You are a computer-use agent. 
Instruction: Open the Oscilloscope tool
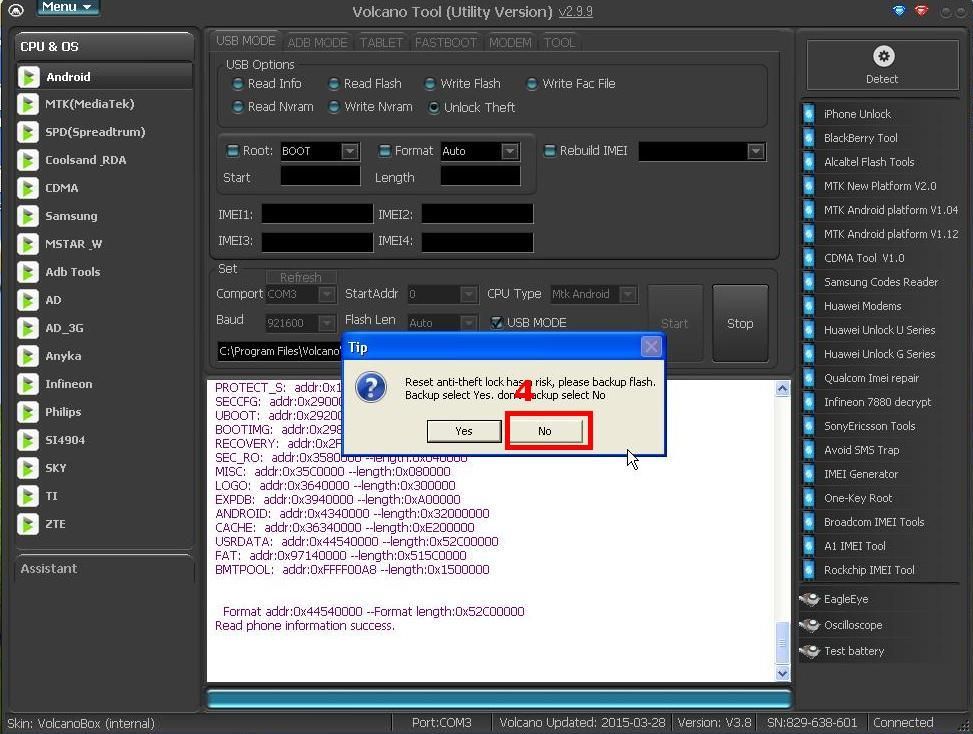tap(810, 625)
